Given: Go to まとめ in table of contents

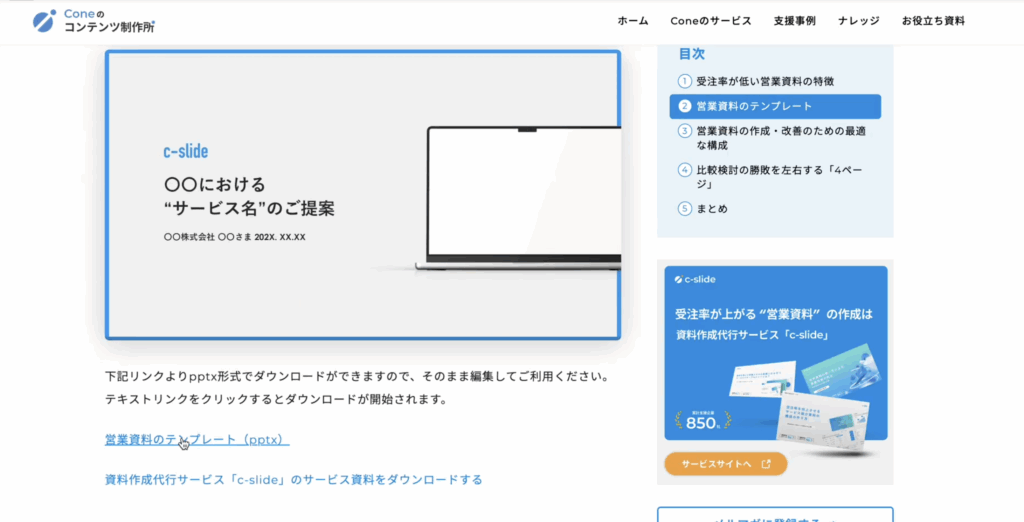Looking at the screenshot, I should click(x=712, y=209).
